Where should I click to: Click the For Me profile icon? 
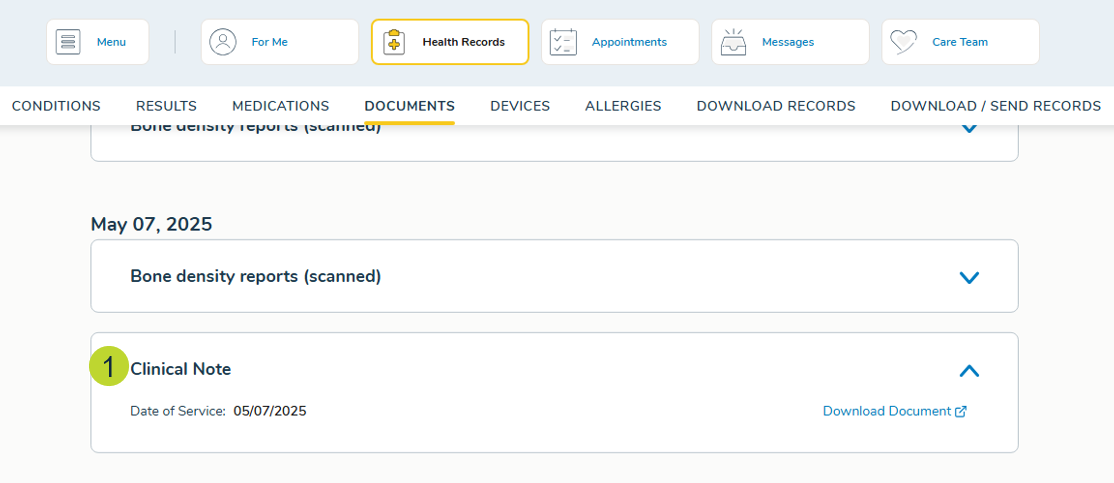point(223,42)
